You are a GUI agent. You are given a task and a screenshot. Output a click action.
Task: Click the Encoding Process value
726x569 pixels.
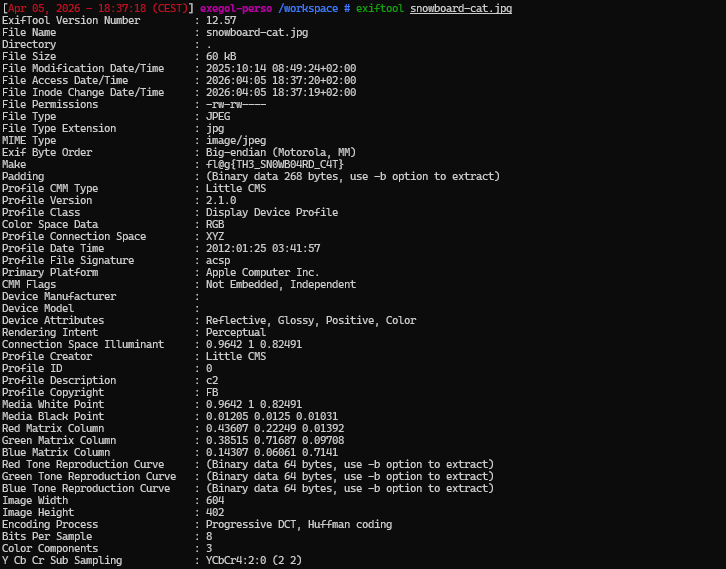pos(299,524)
